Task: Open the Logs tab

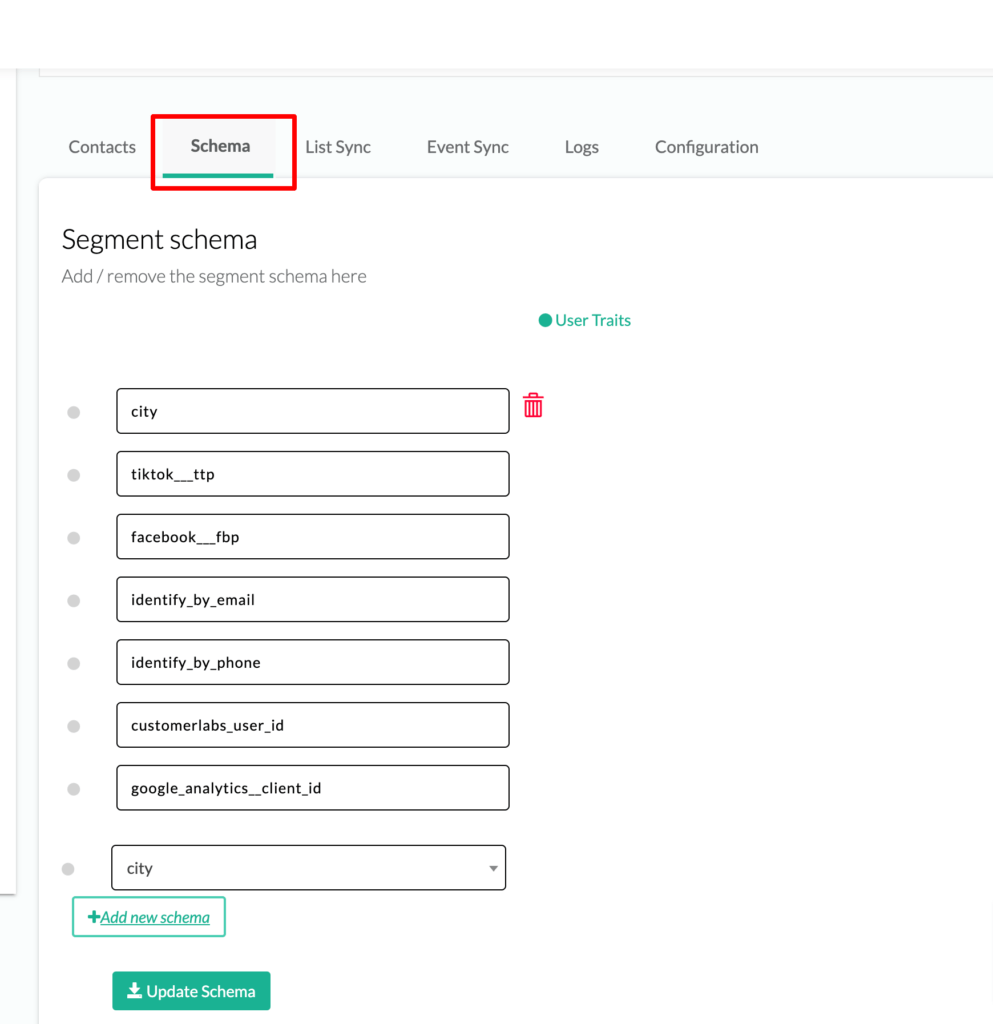Action: pyautogui.click(x=581, y=147)
